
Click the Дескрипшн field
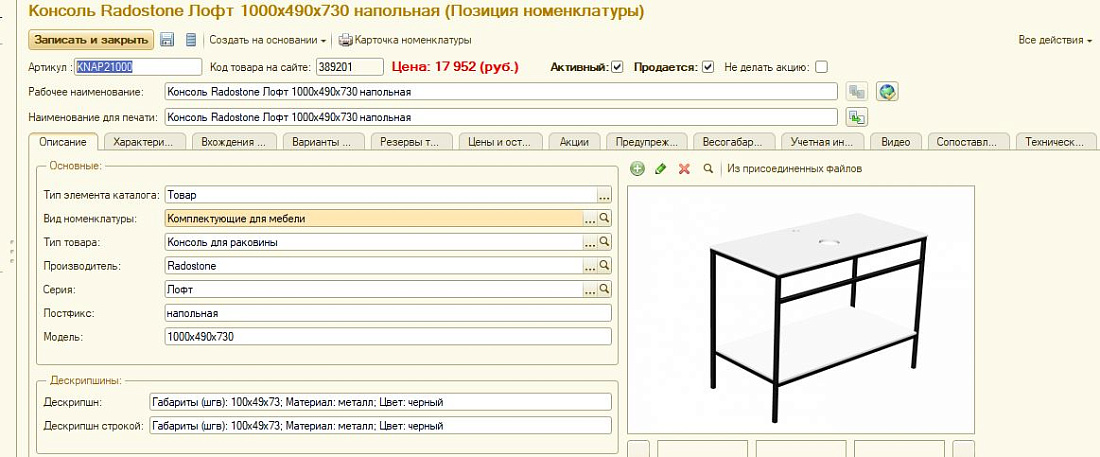pos(380,402)
